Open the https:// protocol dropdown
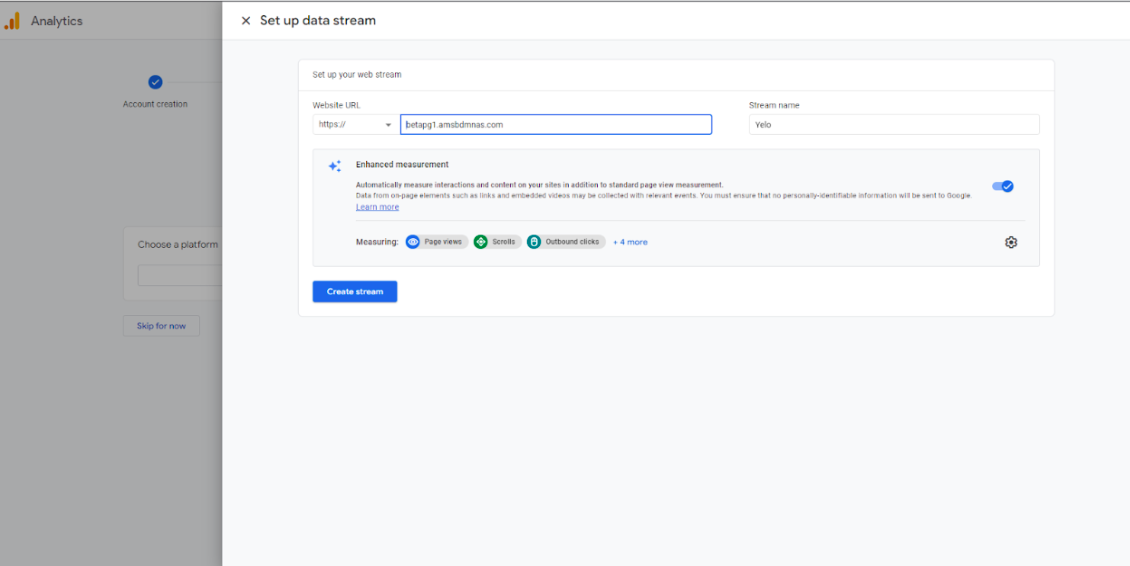Image resolution: width=1130 pixels, height=566 pixels. tap(354, 125)
